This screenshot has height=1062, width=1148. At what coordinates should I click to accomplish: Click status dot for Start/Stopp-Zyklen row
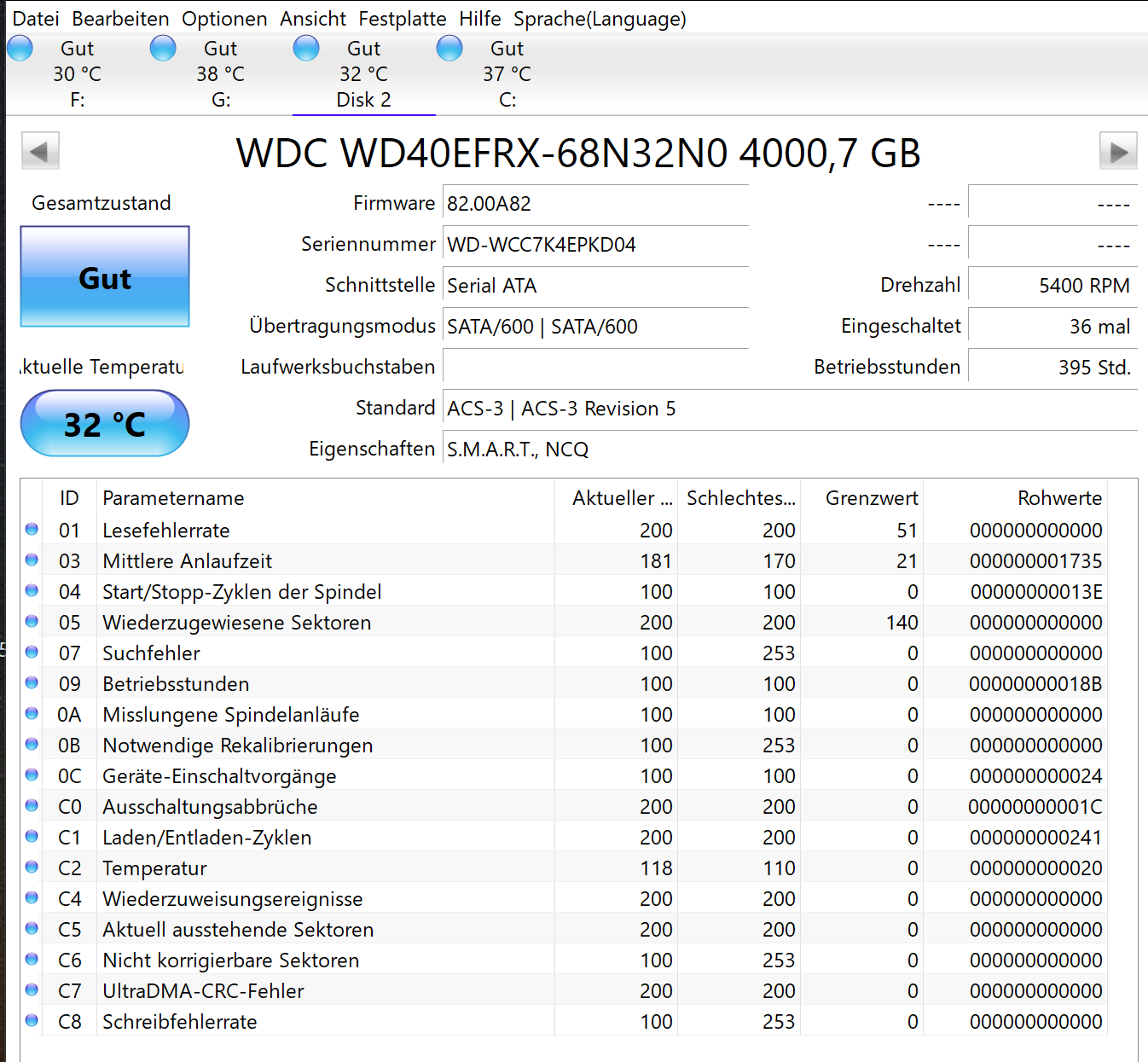coord(32,590)
